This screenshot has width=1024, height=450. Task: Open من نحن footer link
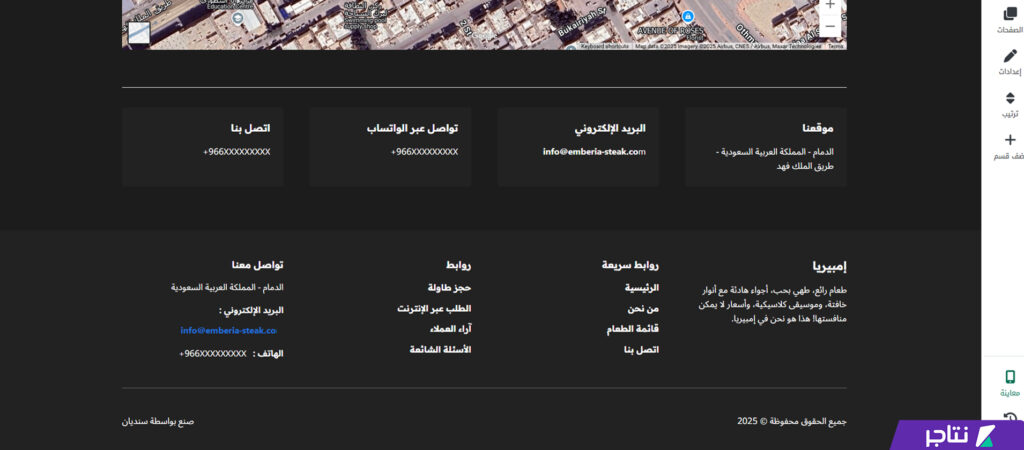coord(643,308)
